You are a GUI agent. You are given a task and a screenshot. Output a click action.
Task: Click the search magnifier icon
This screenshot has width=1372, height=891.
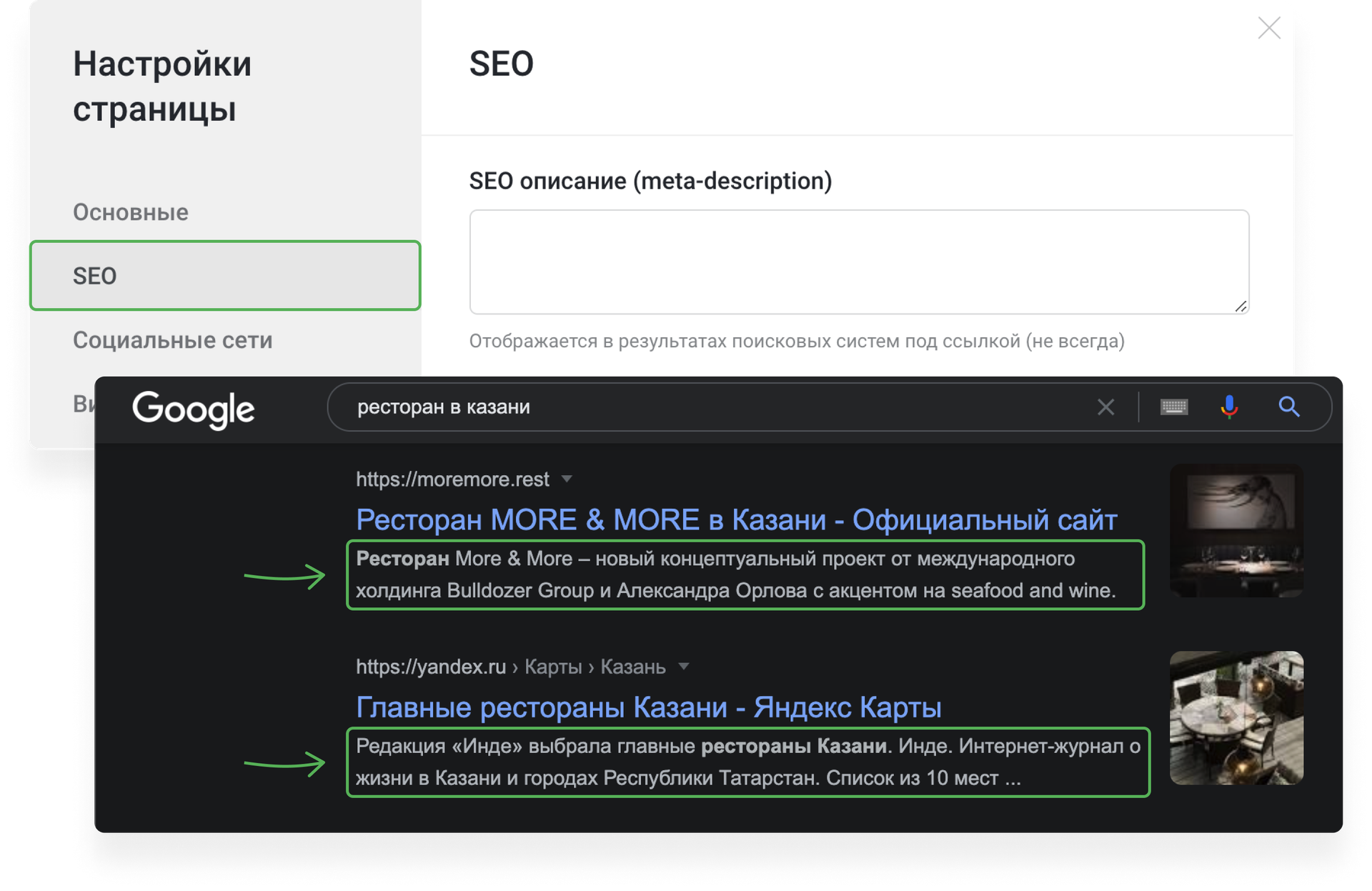tap(1290, 407)
